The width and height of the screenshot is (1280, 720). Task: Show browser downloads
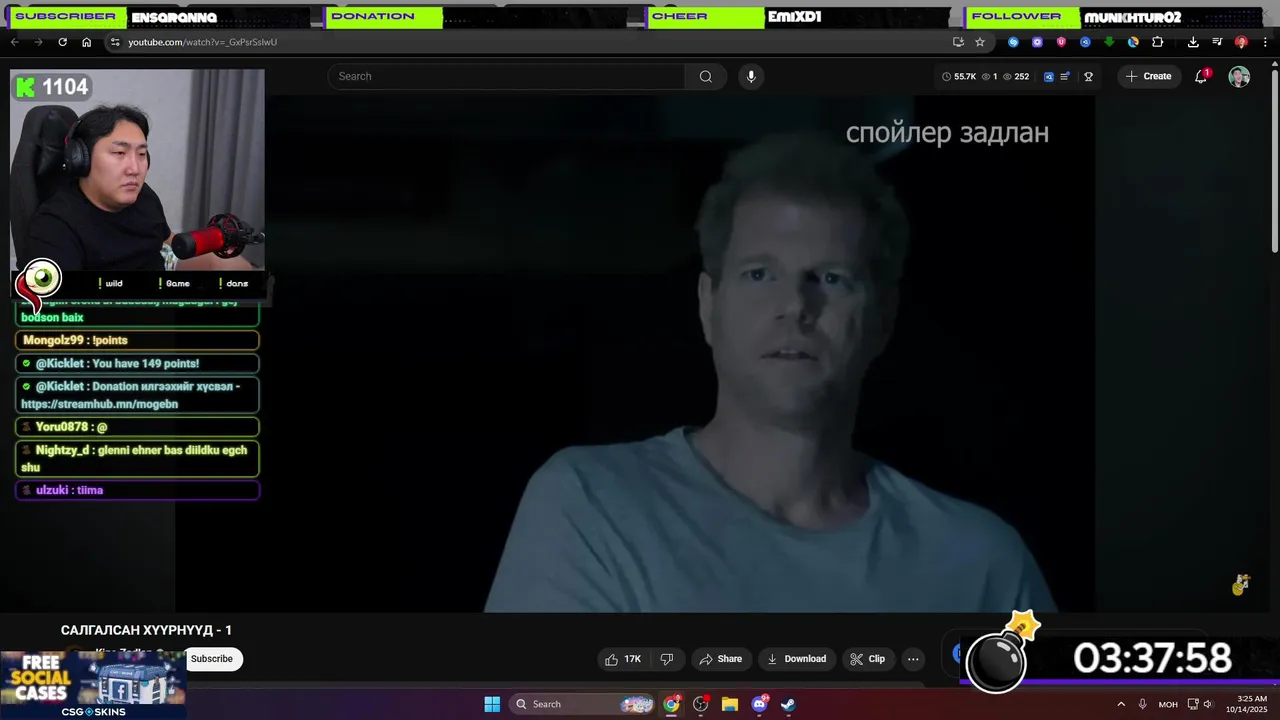1193,42
